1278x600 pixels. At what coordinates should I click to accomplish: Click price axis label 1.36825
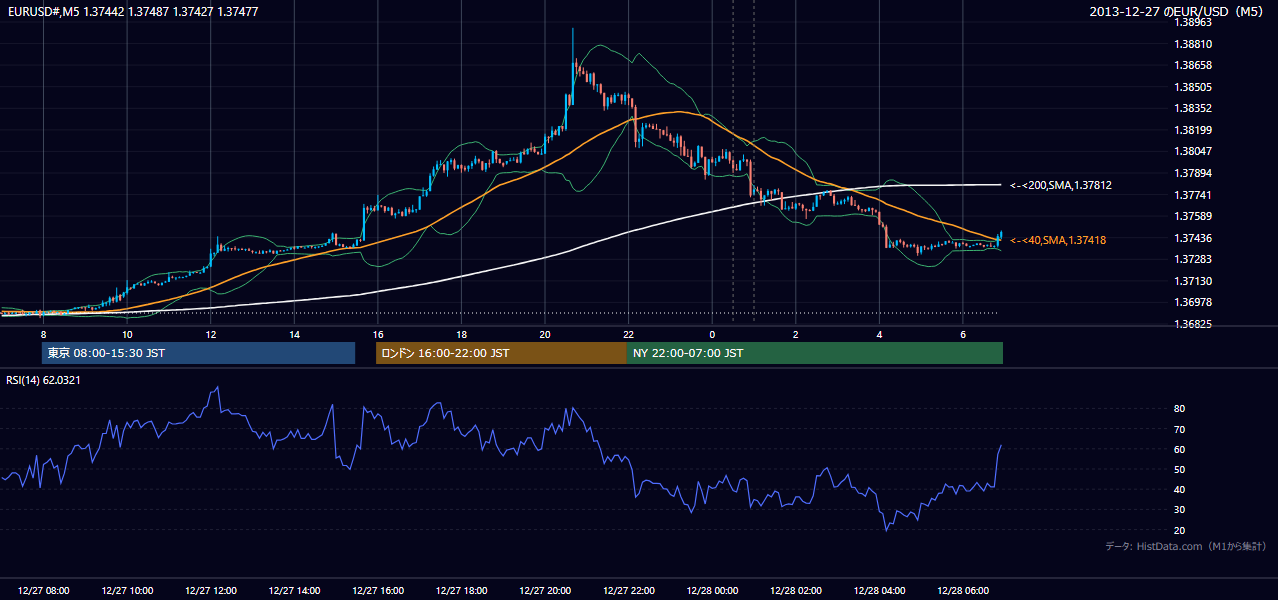coord(1193,324)
